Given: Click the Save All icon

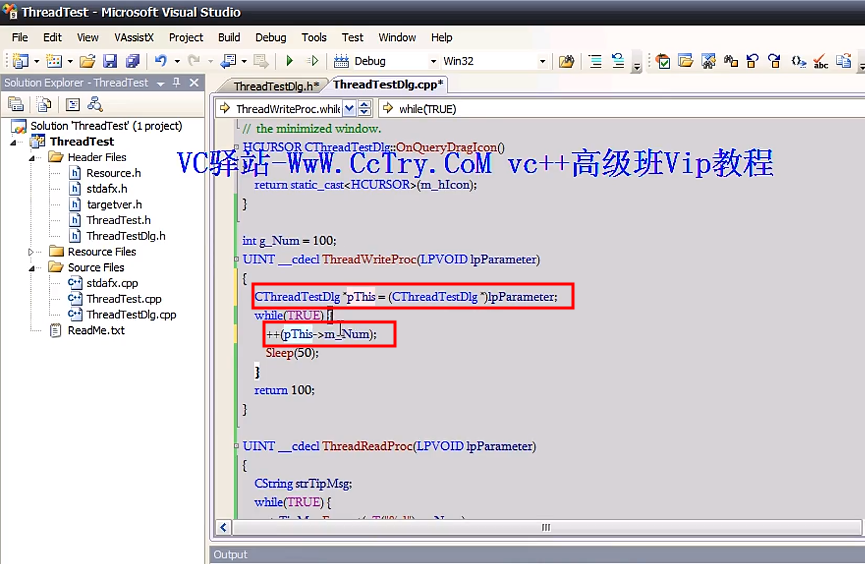Looking at the screenshot, I should point(133,61).
